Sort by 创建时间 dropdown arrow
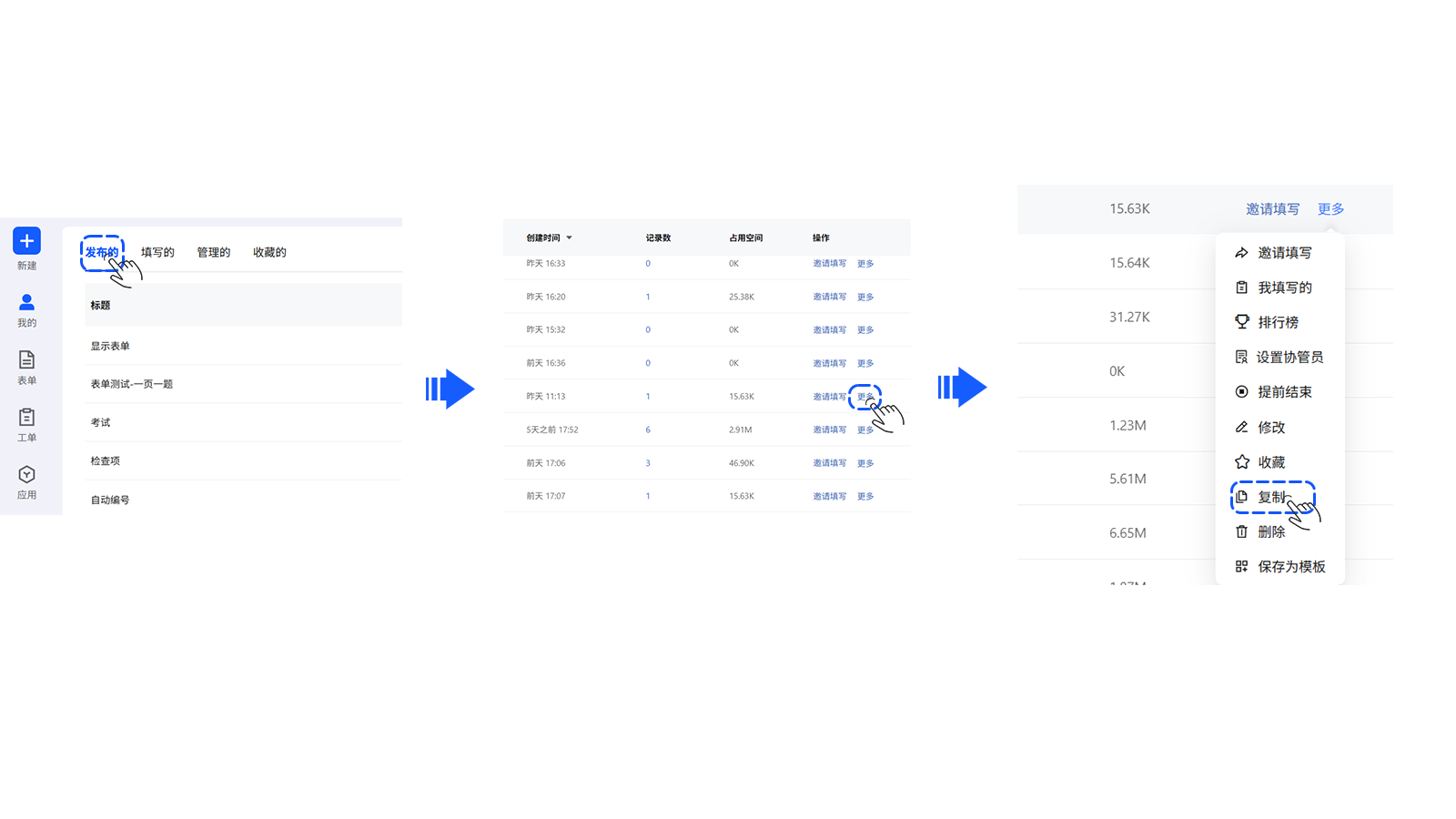 coord(570,238)
